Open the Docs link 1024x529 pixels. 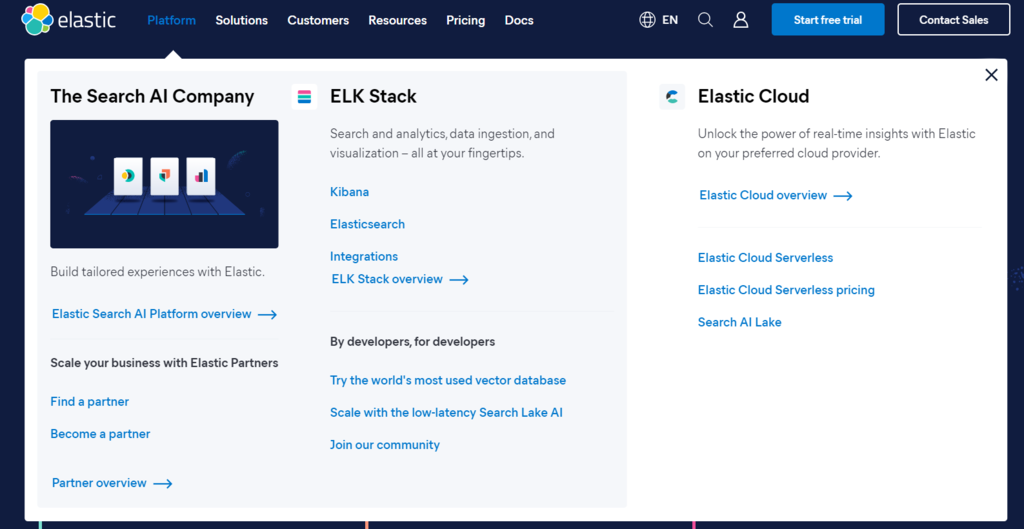pyautogui.click(x=519, y=20)
